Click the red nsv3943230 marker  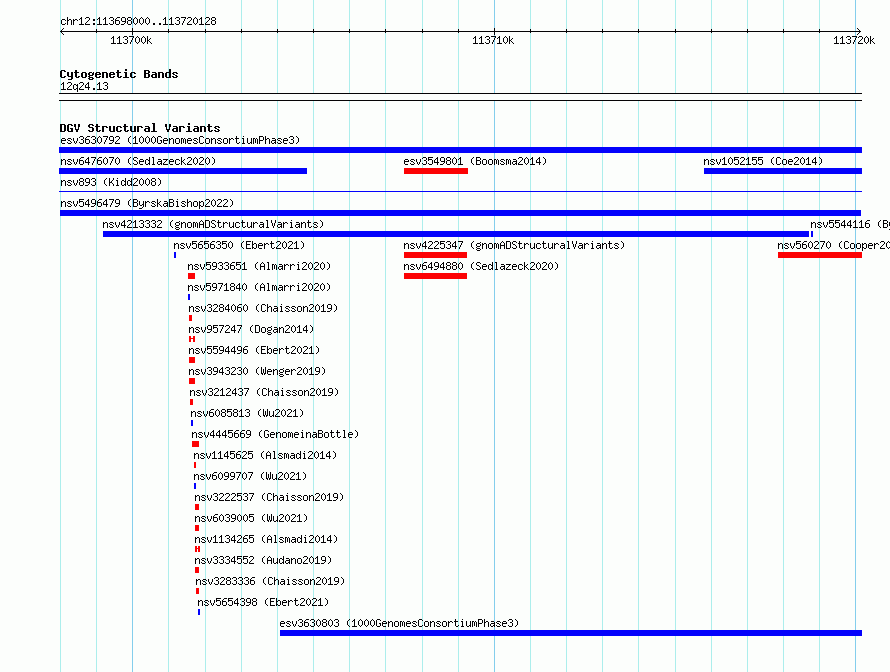click(192, 381)
